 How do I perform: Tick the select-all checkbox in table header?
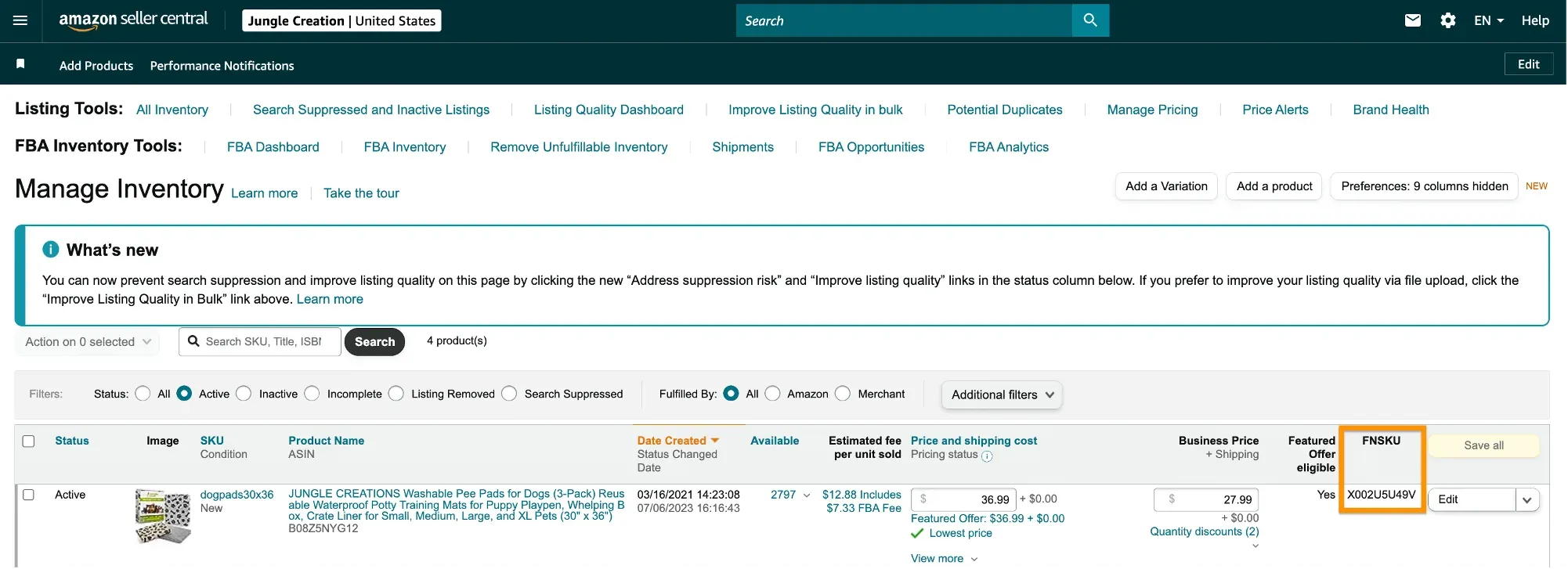pos(29,441)
